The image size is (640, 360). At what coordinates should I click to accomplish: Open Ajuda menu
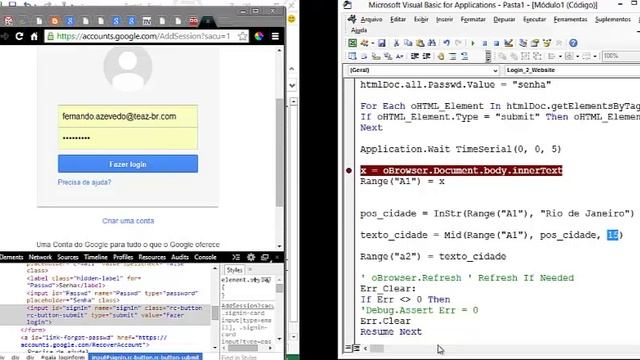click(359, 30)
